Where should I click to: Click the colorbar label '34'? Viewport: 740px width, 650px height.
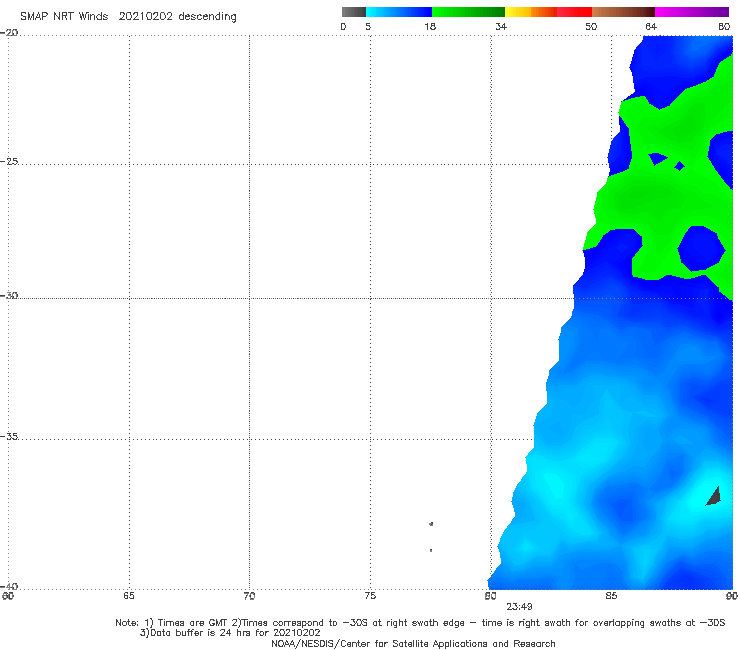click(x=501, y=27)
